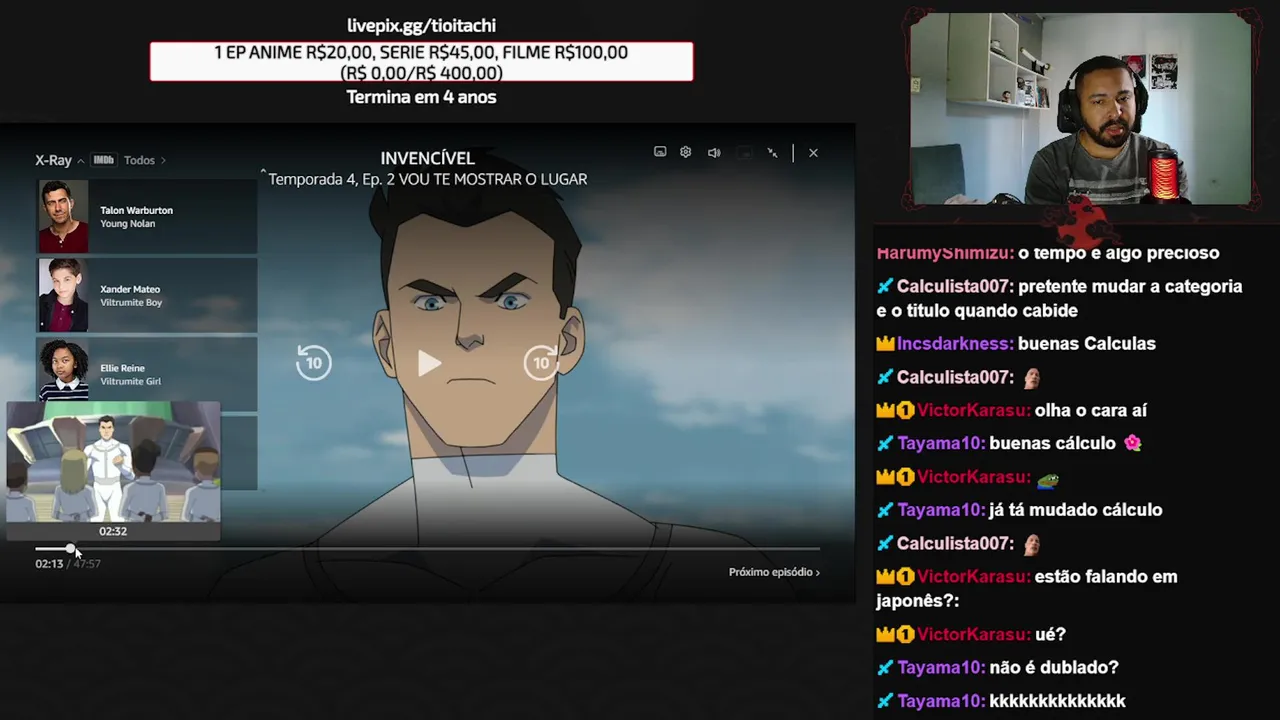This screenshot has width=1280, height=720.
Task: Skip forward 10 seconds
Action: (x=542, y=362)
